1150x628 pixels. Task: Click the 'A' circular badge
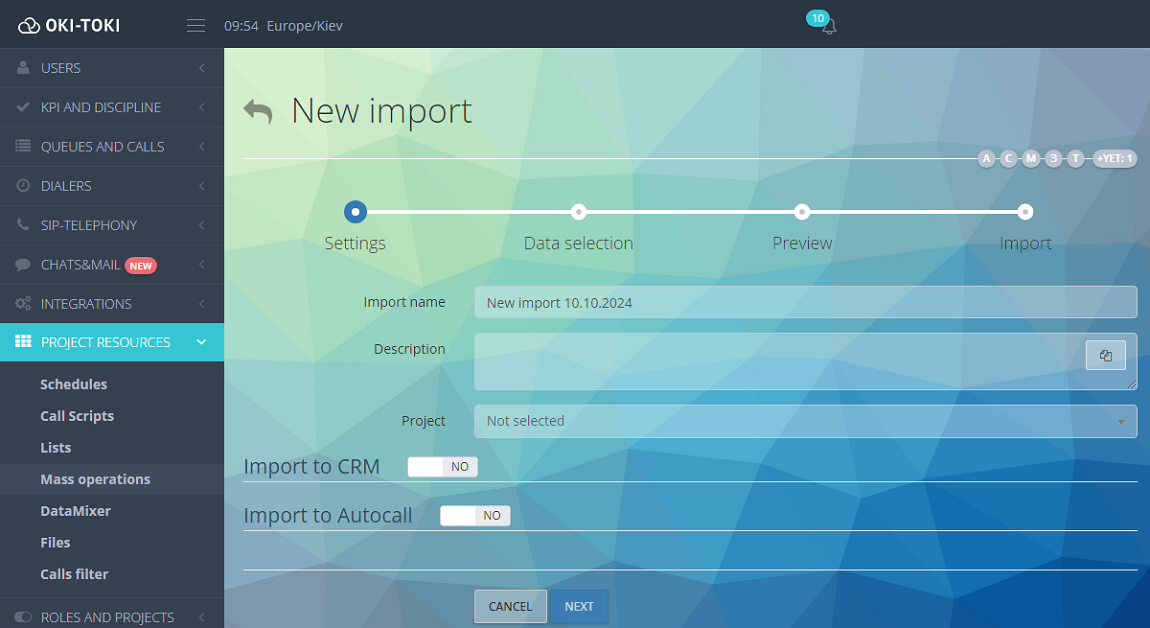pos(987,159)
